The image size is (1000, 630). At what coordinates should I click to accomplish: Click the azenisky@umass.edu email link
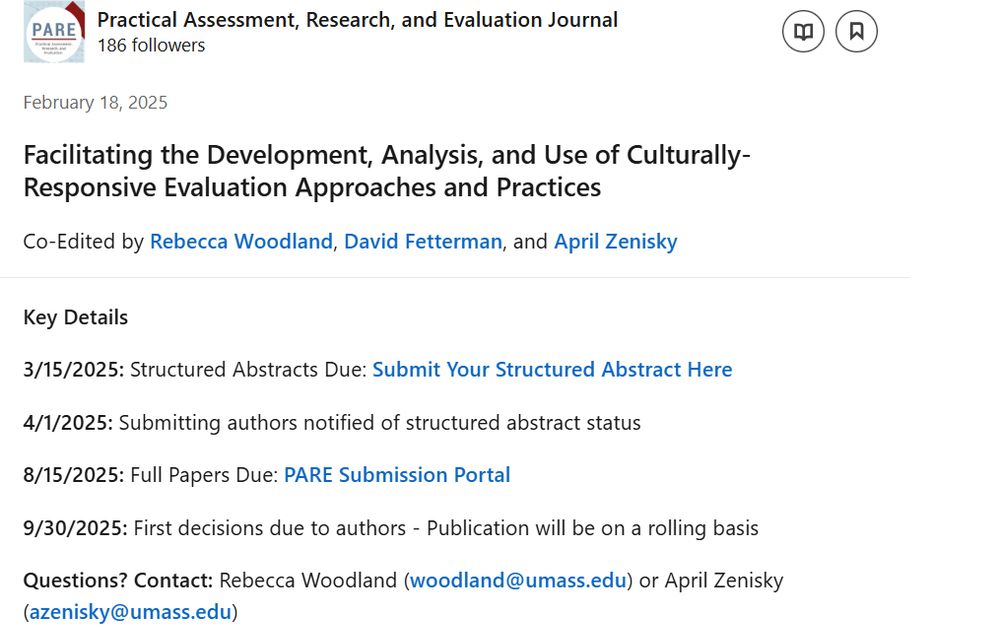tap(130, 612)
